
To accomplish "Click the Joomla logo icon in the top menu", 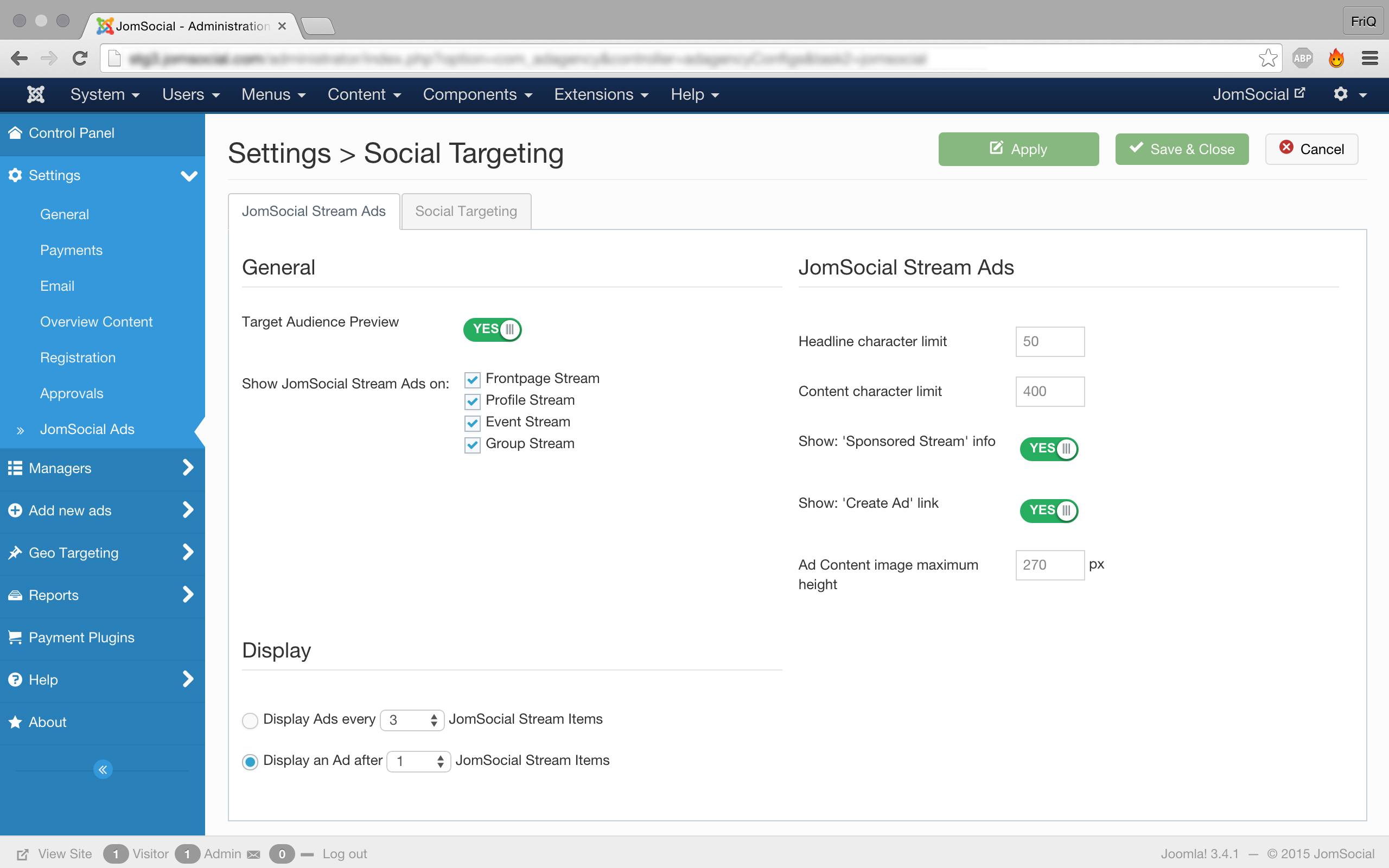I will [x=36, y=94].
